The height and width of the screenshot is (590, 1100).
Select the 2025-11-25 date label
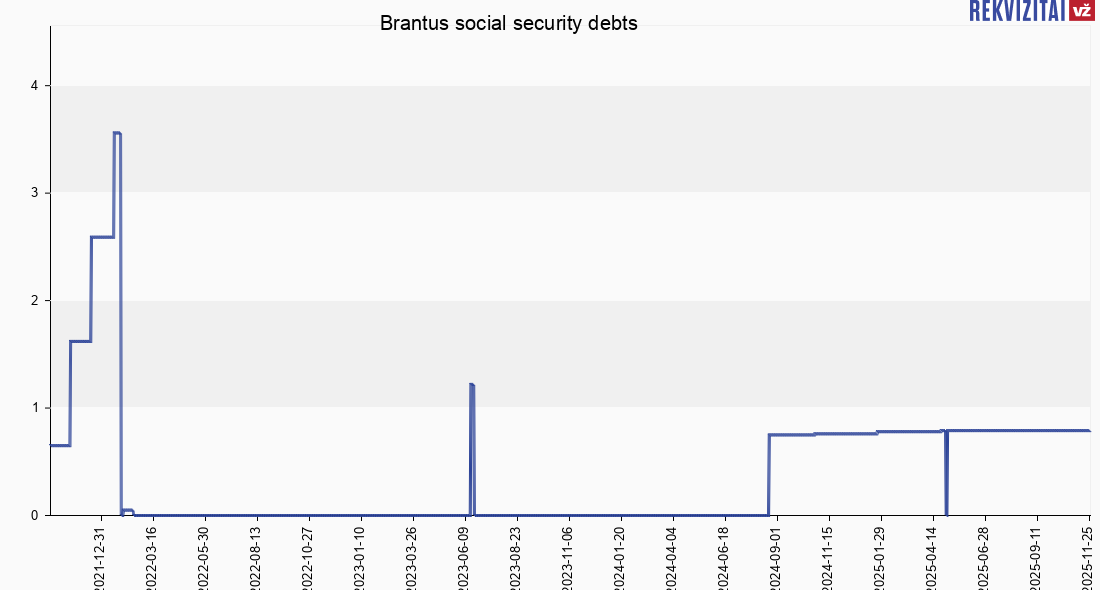(1088, 556)
